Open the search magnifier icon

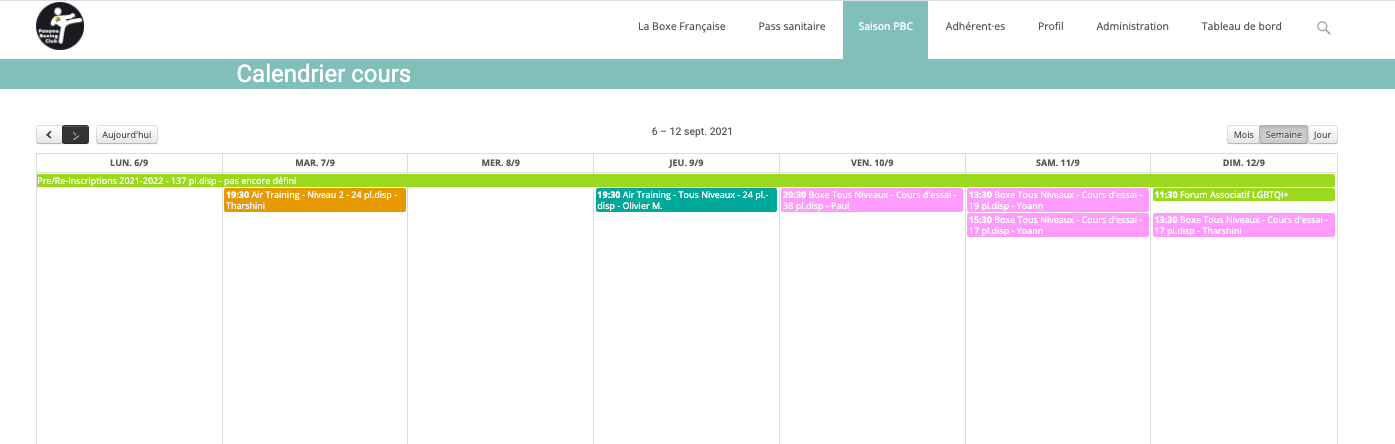click(1323, 28)
